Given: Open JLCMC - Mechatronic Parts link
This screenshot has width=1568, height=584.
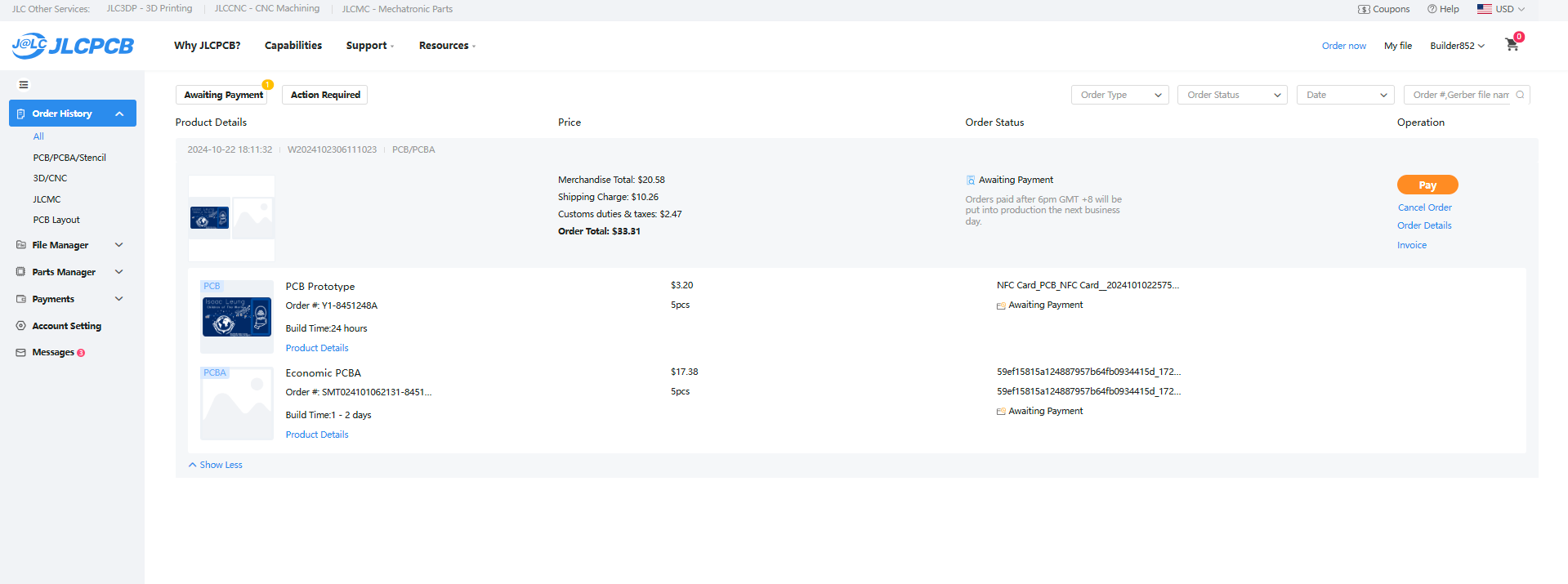Looking at the screenshot, I should (397, 9).
